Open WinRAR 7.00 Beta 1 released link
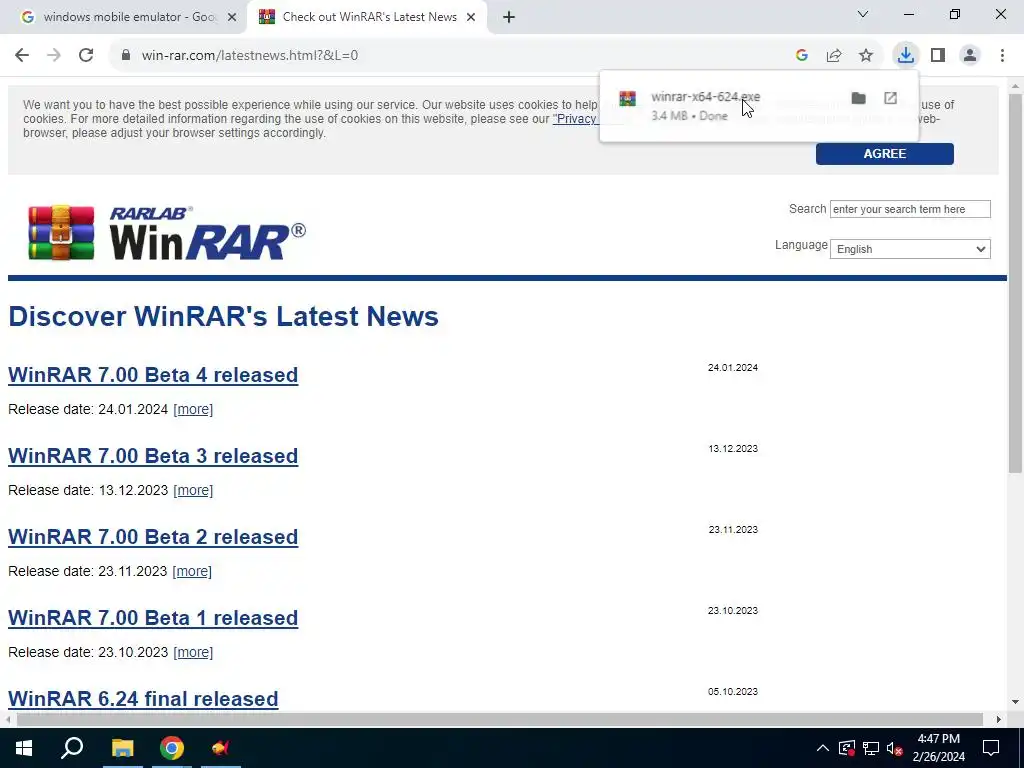 [153, 618]
